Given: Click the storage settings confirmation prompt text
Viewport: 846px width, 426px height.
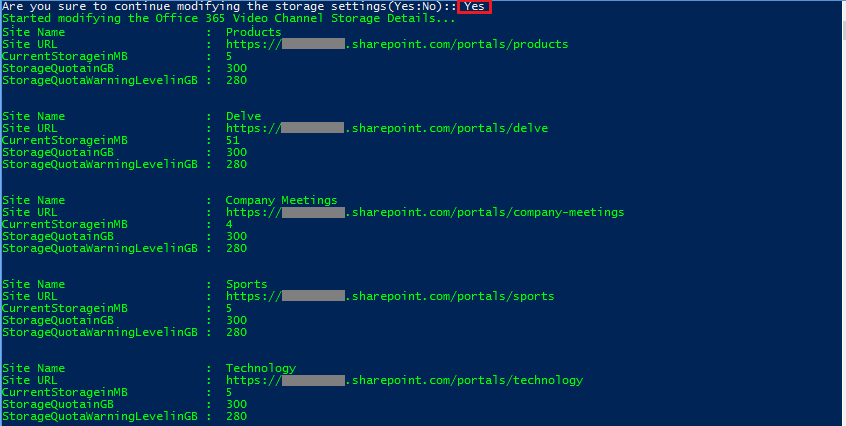Looking at the screenshot, I should 228,6.
